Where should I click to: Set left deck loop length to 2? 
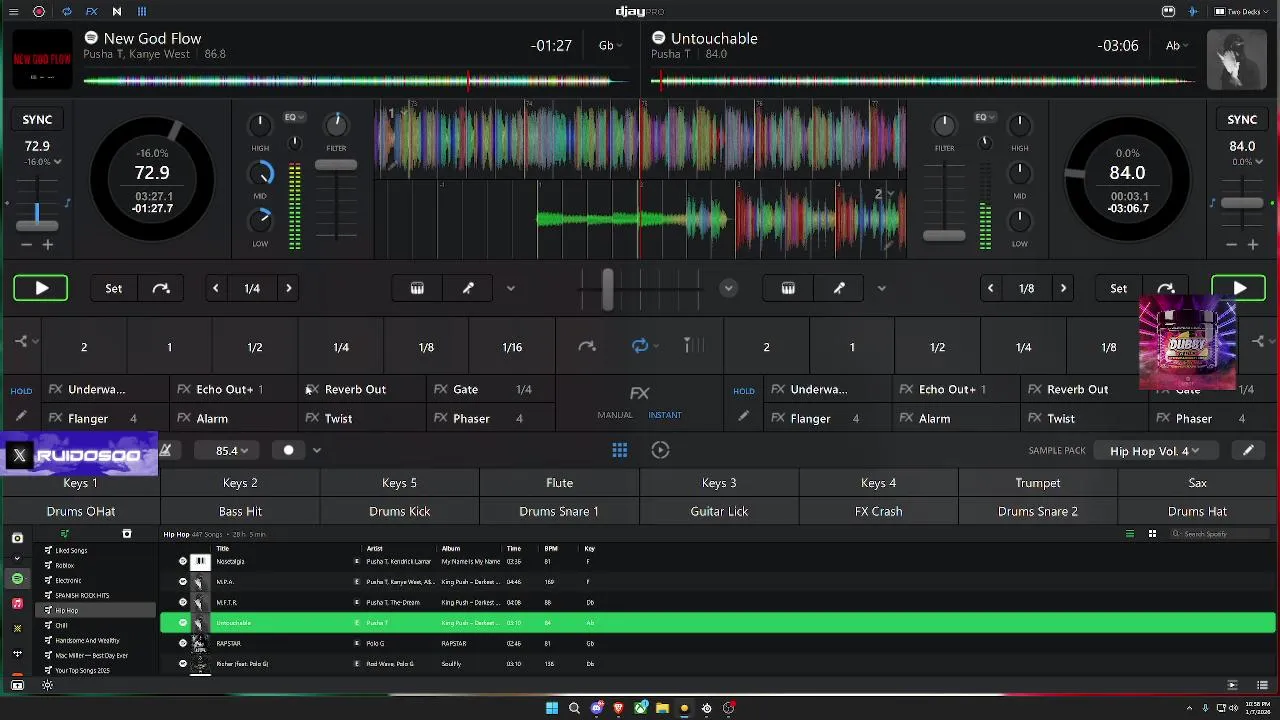click(x=84, y=347)
